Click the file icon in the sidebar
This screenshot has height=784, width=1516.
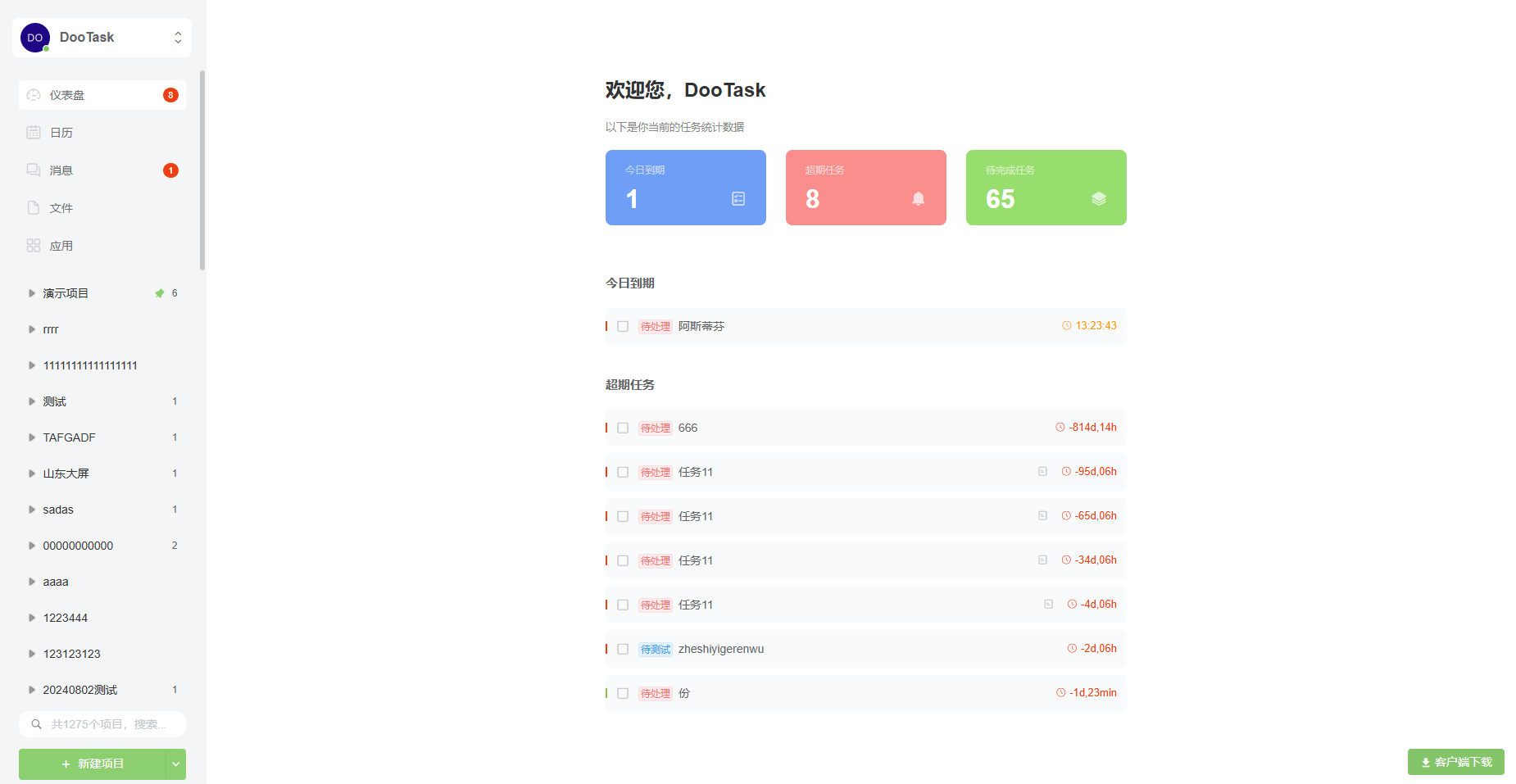point(34,207)
